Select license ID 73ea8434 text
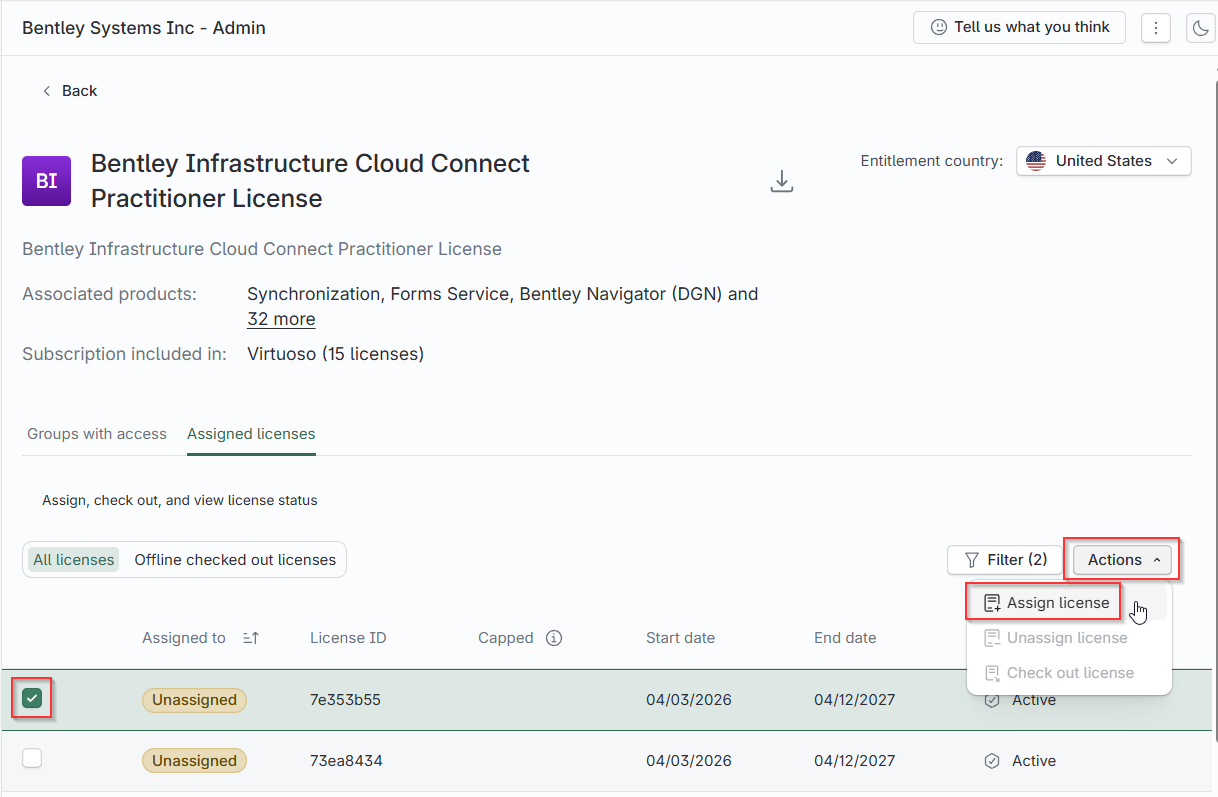This screenshot has width=1218, height=797. (346, 761)
